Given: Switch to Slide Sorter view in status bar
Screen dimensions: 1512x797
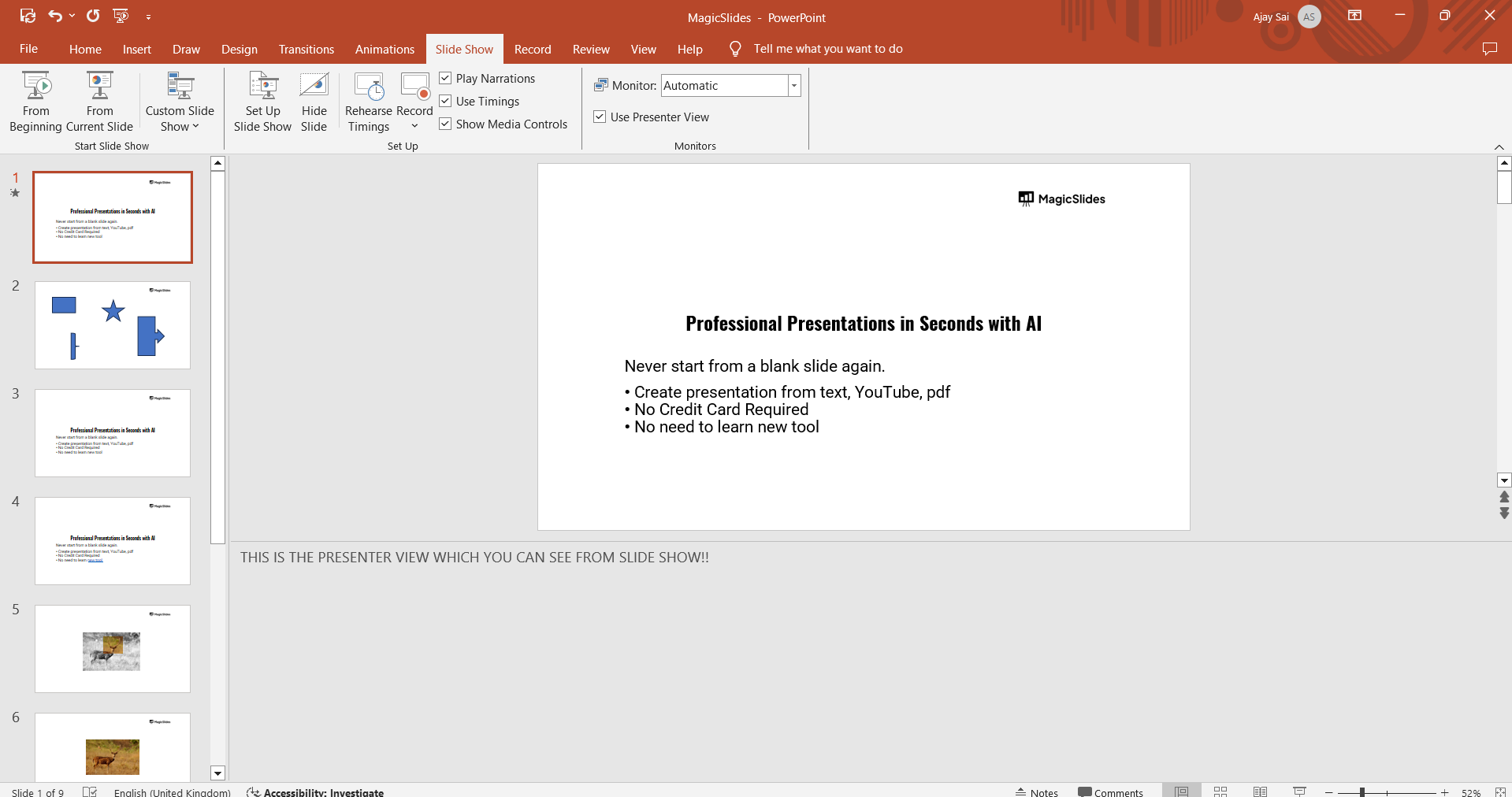Looking at the screenshot, I should coord(1220,791).
